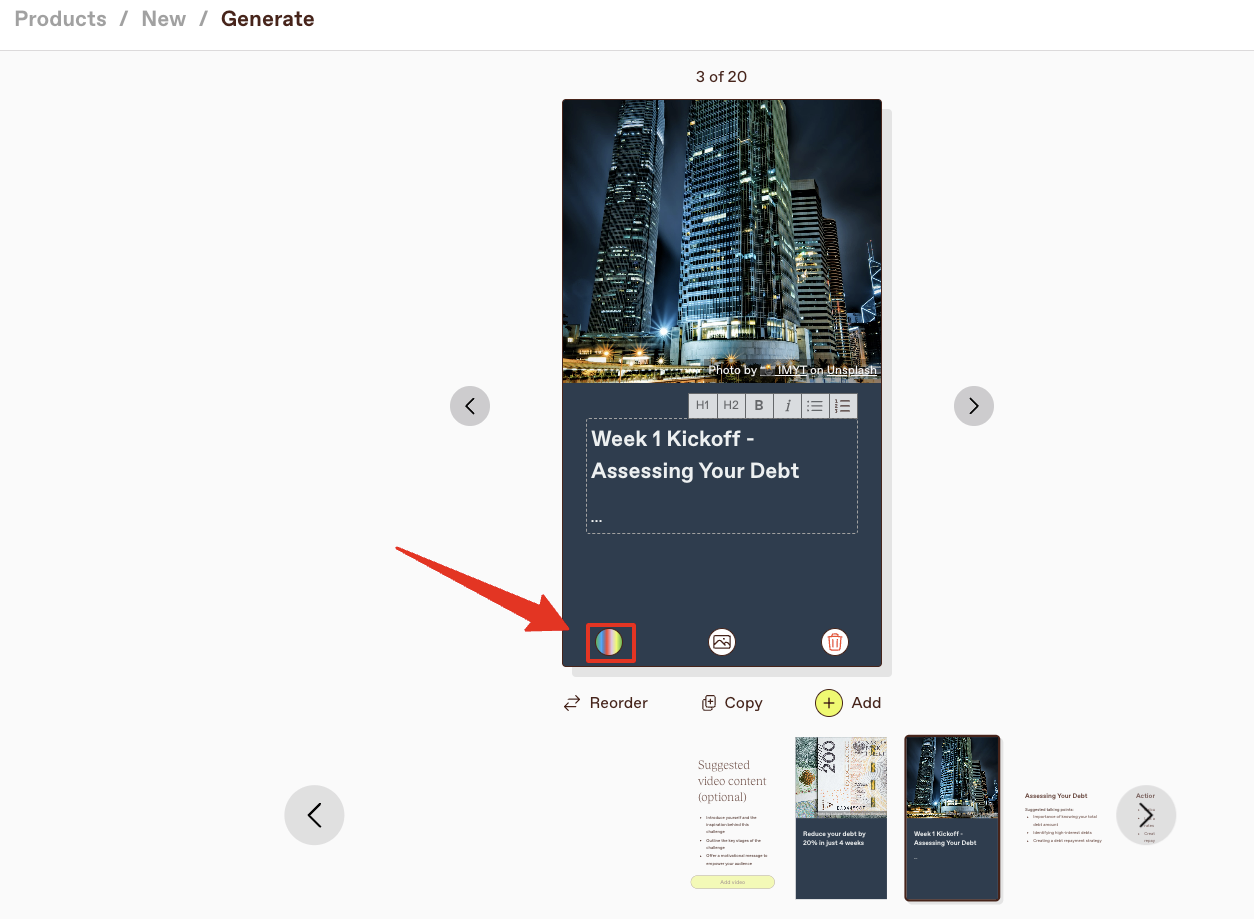Move the thumbnail strip right with large arrow
This screenshot has height=919, width=1254.
click(x=1146, y=815)
